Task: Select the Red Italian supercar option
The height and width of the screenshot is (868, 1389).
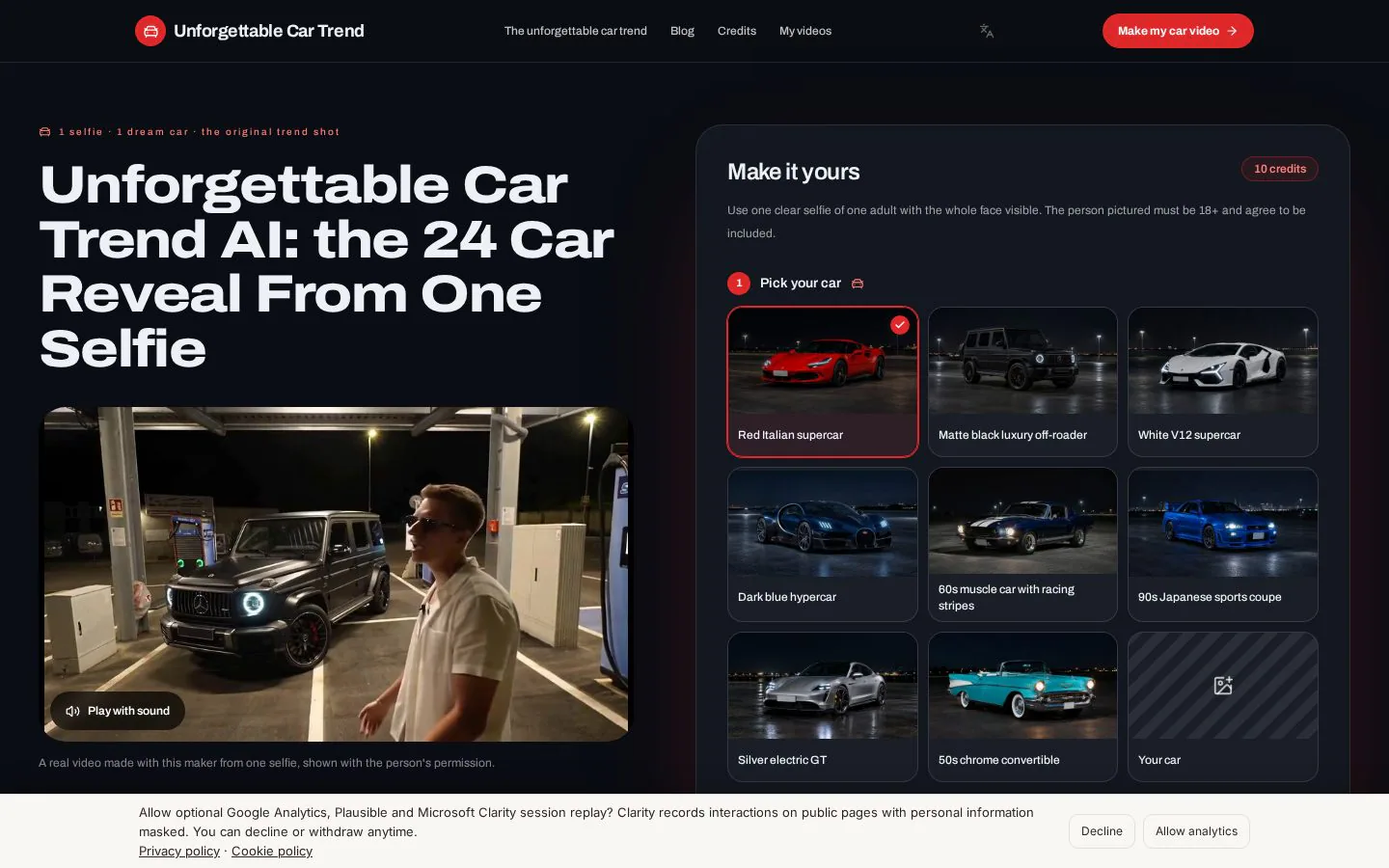Action: (823, 382)
